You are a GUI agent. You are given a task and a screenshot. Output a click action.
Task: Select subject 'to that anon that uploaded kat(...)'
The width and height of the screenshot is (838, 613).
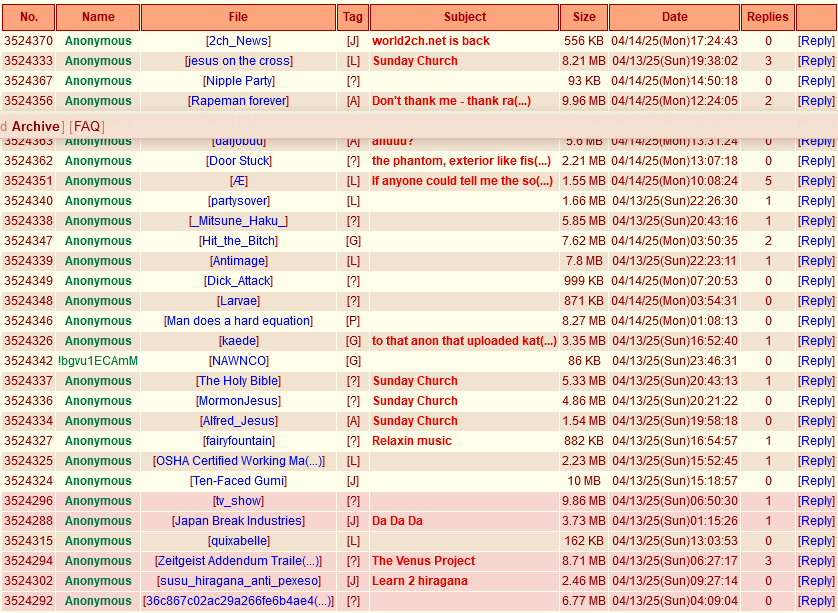pyautogui.click(x=464, y=341)
